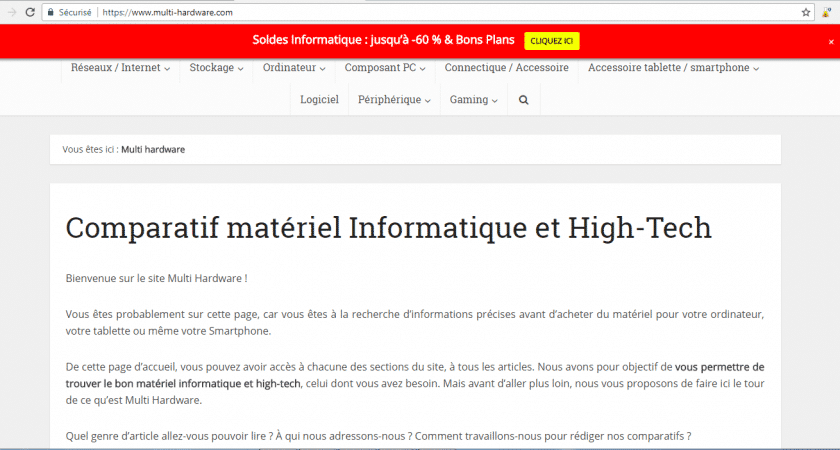Dismiss the red sales banner with X

point(831,42)
